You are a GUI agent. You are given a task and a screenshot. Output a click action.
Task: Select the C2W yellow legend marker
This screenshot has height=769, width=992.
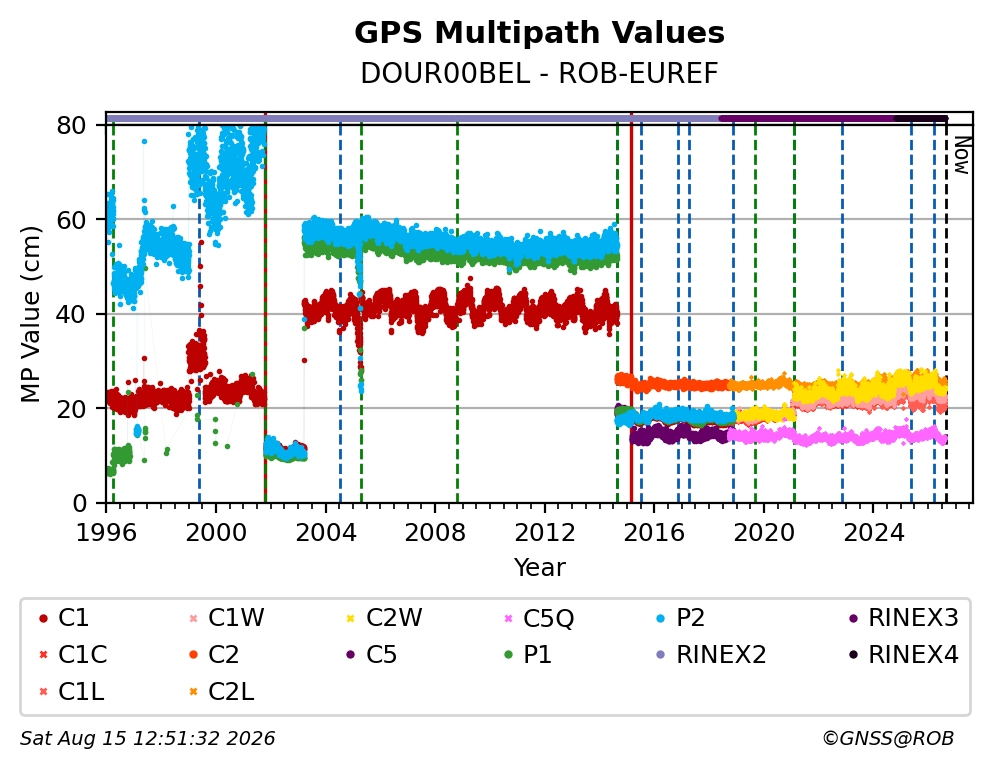(x=350, y=618)
